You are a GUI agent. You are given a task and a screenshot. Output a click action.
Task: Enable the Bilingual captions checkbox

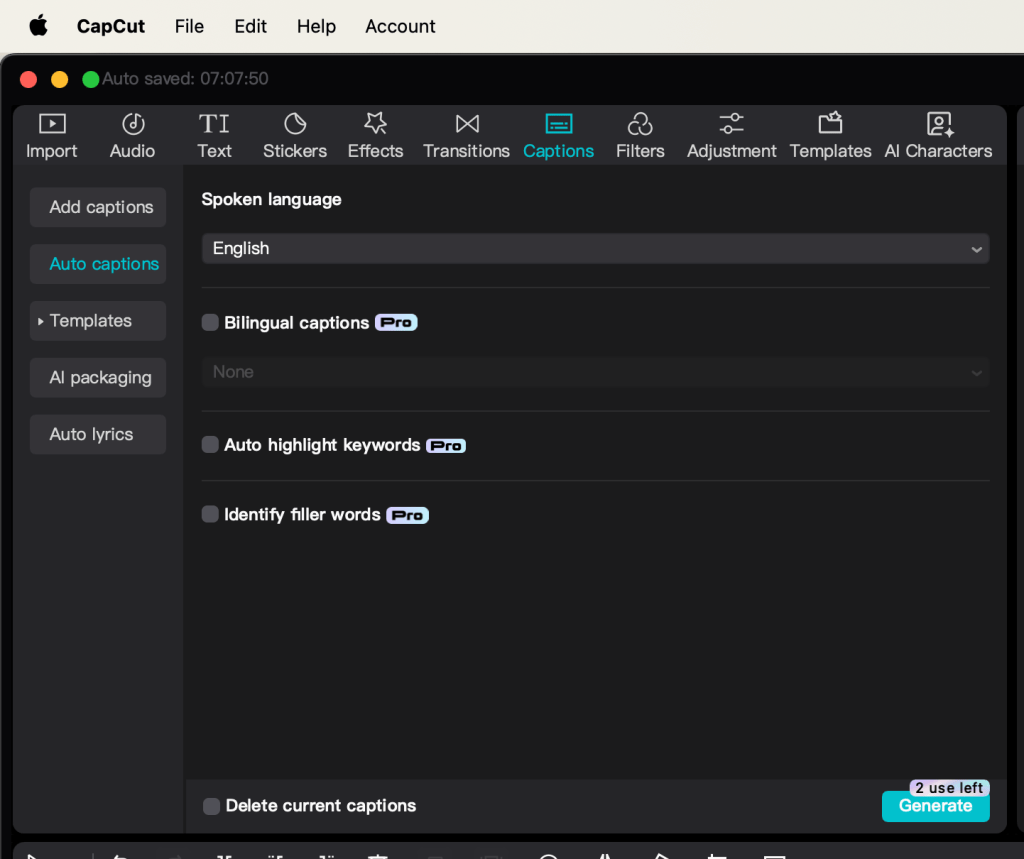pyautogui.click(x=210, y=323)
